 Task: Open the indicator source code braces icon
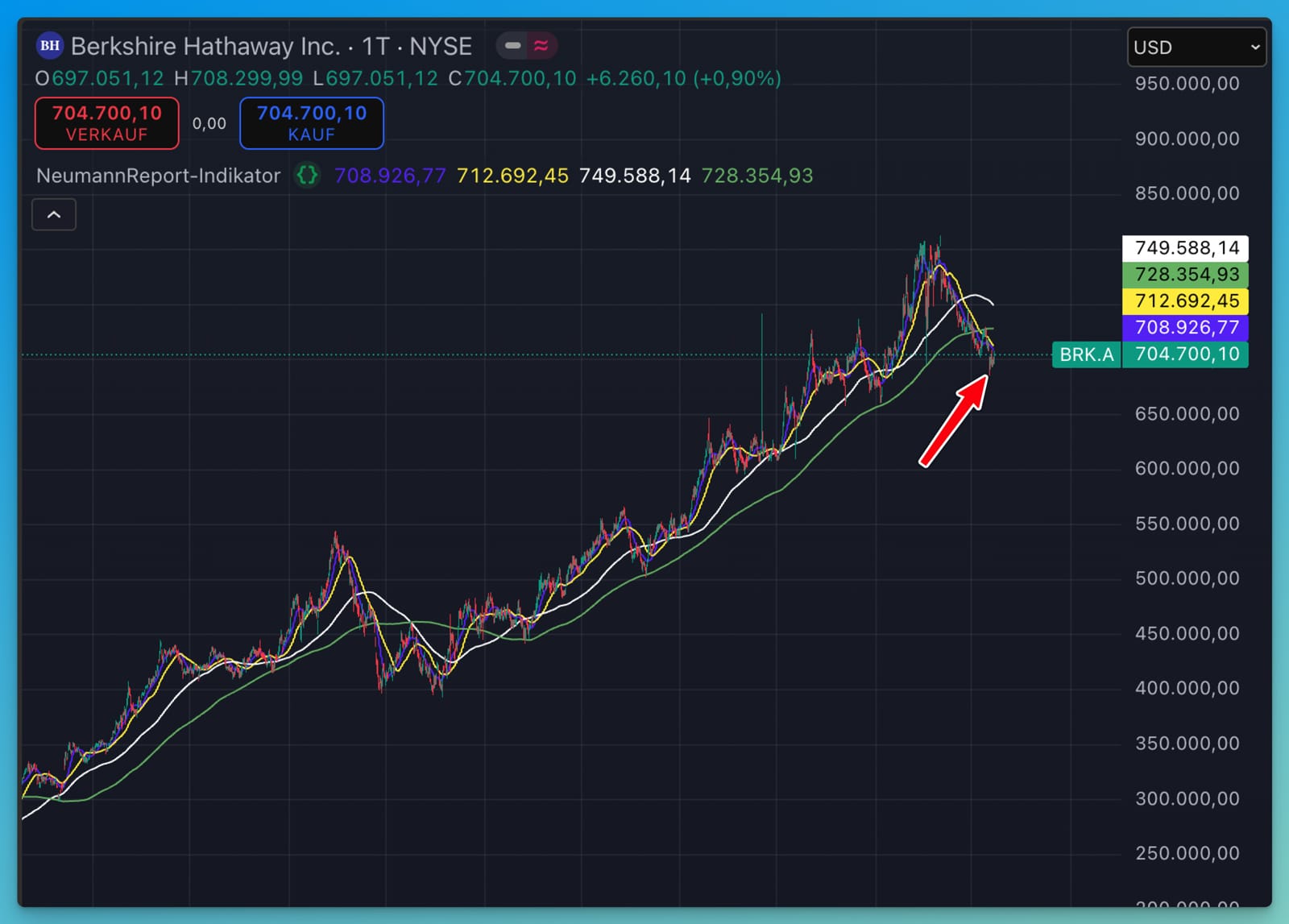coord(307,175)
